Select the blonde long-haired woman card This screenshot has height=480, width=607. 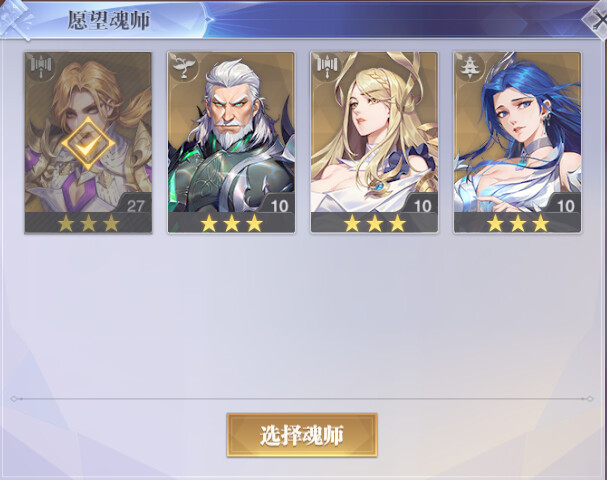pos(374,142)
